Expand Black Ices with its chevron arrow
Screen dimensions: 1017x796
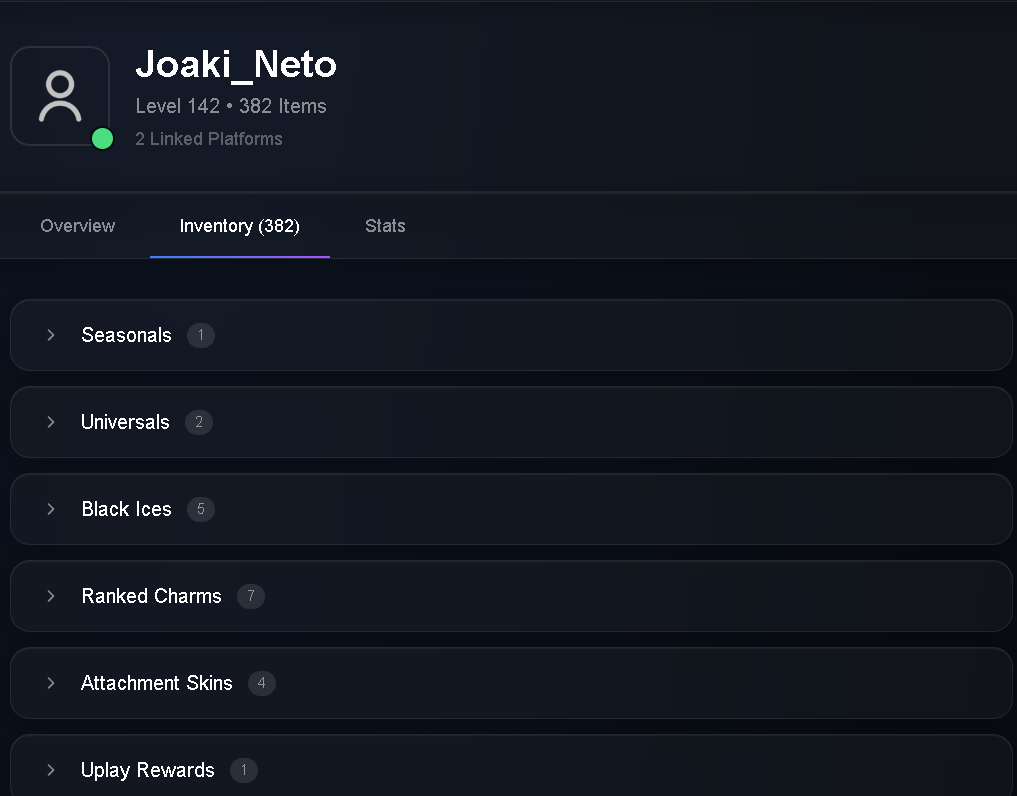coord(51,509)
